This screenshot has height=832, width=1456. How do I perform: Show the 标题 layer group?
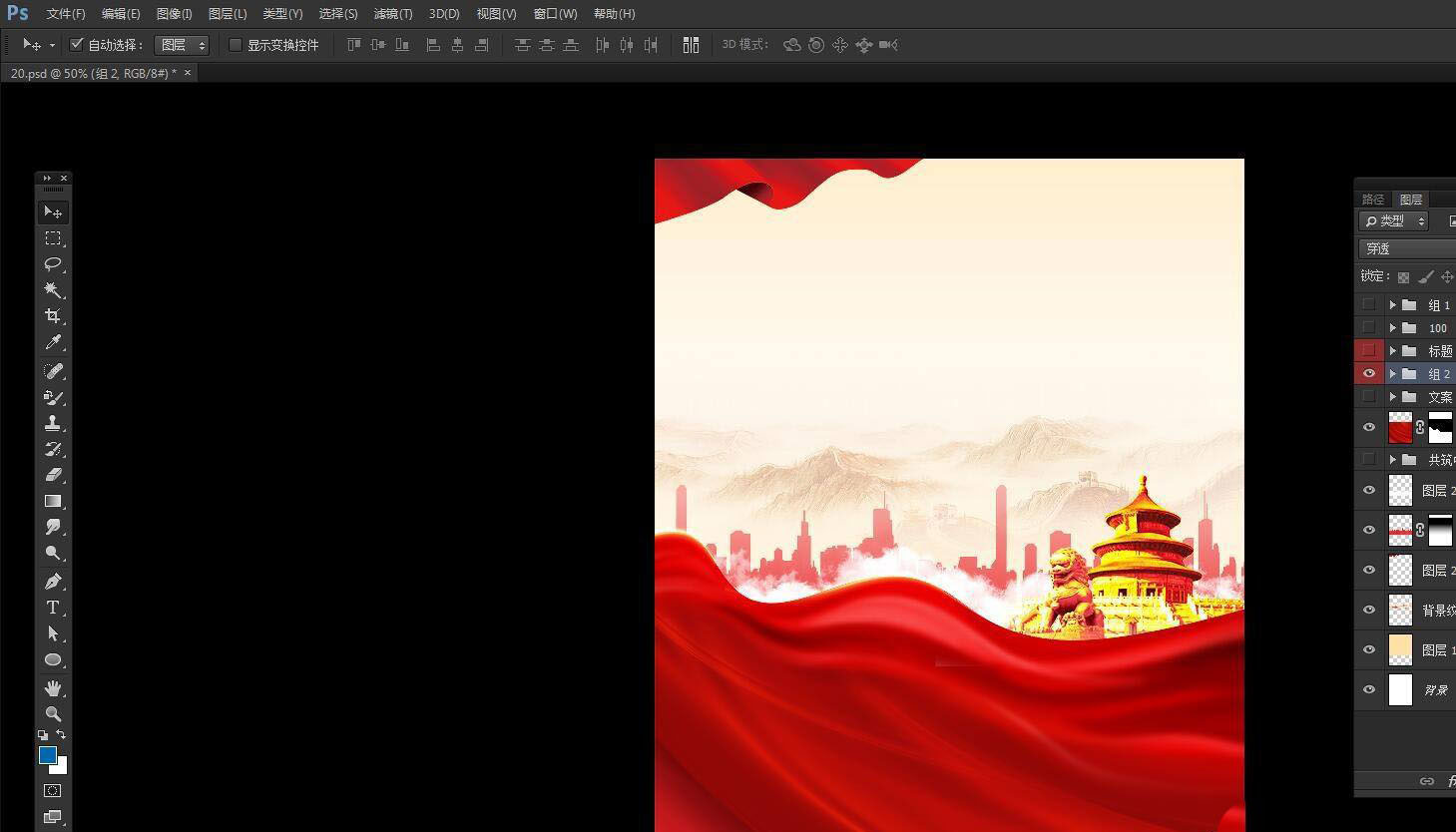[1368, 350]
